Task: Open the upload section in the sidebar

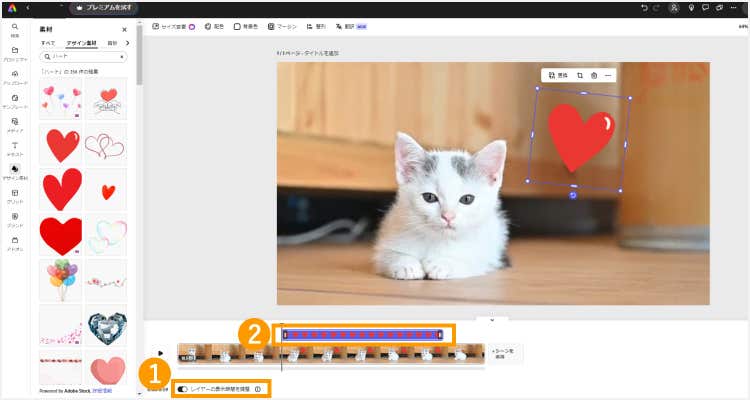Action: (x=15, y=78)
